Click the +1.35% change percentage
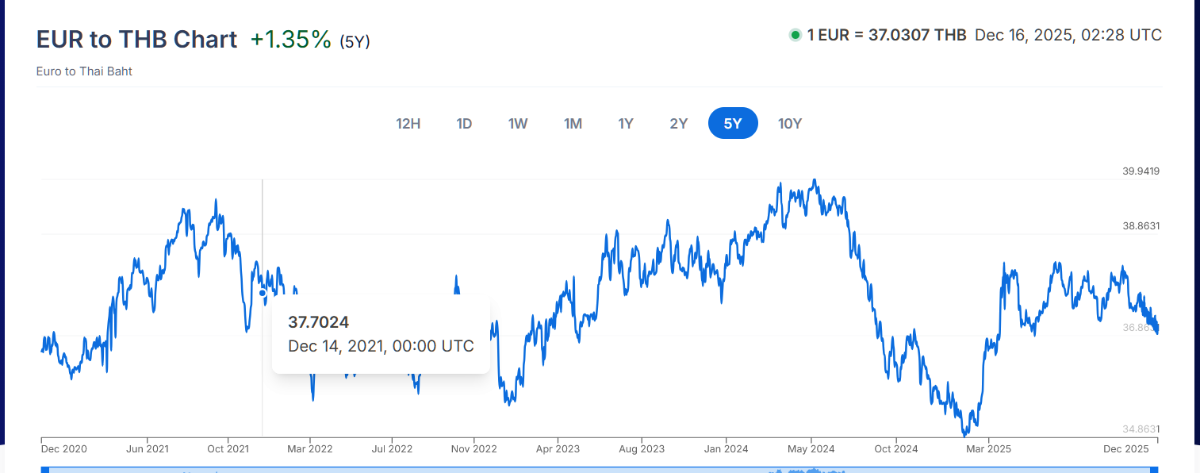1200x473 pixels. point(291,40)
